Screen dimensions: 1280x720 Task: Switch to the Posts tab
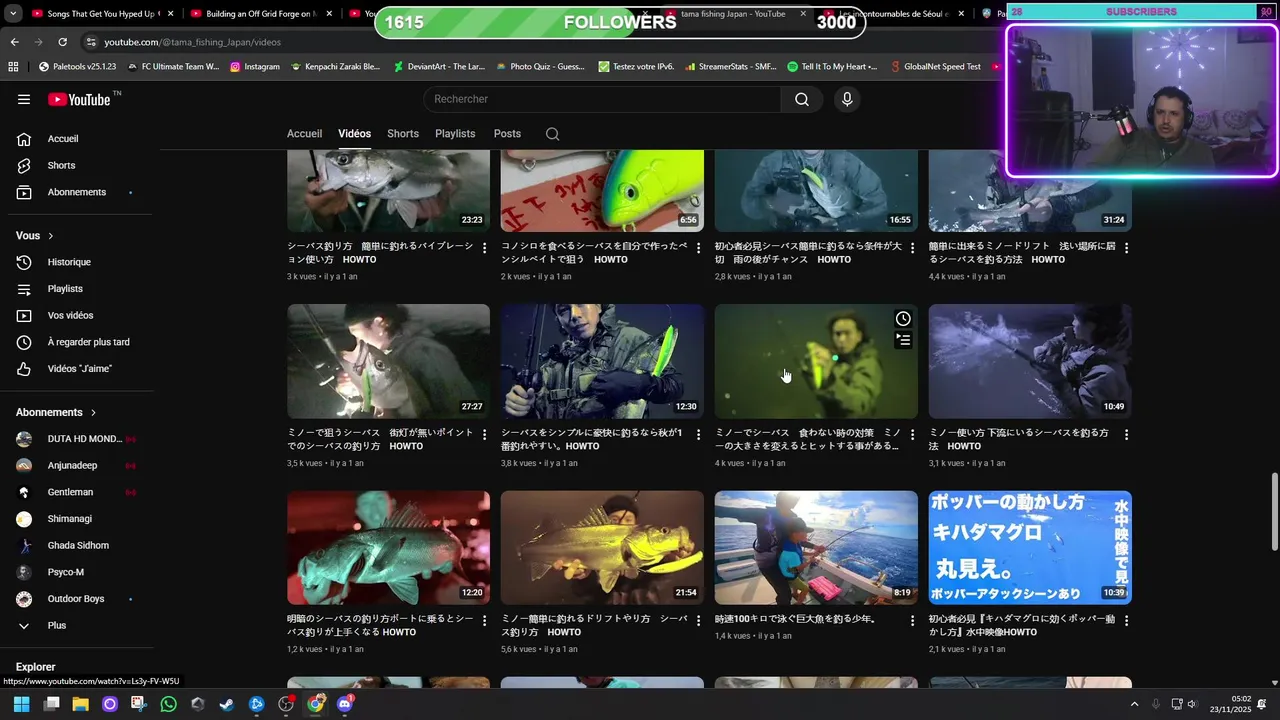(x=507, y=134)
